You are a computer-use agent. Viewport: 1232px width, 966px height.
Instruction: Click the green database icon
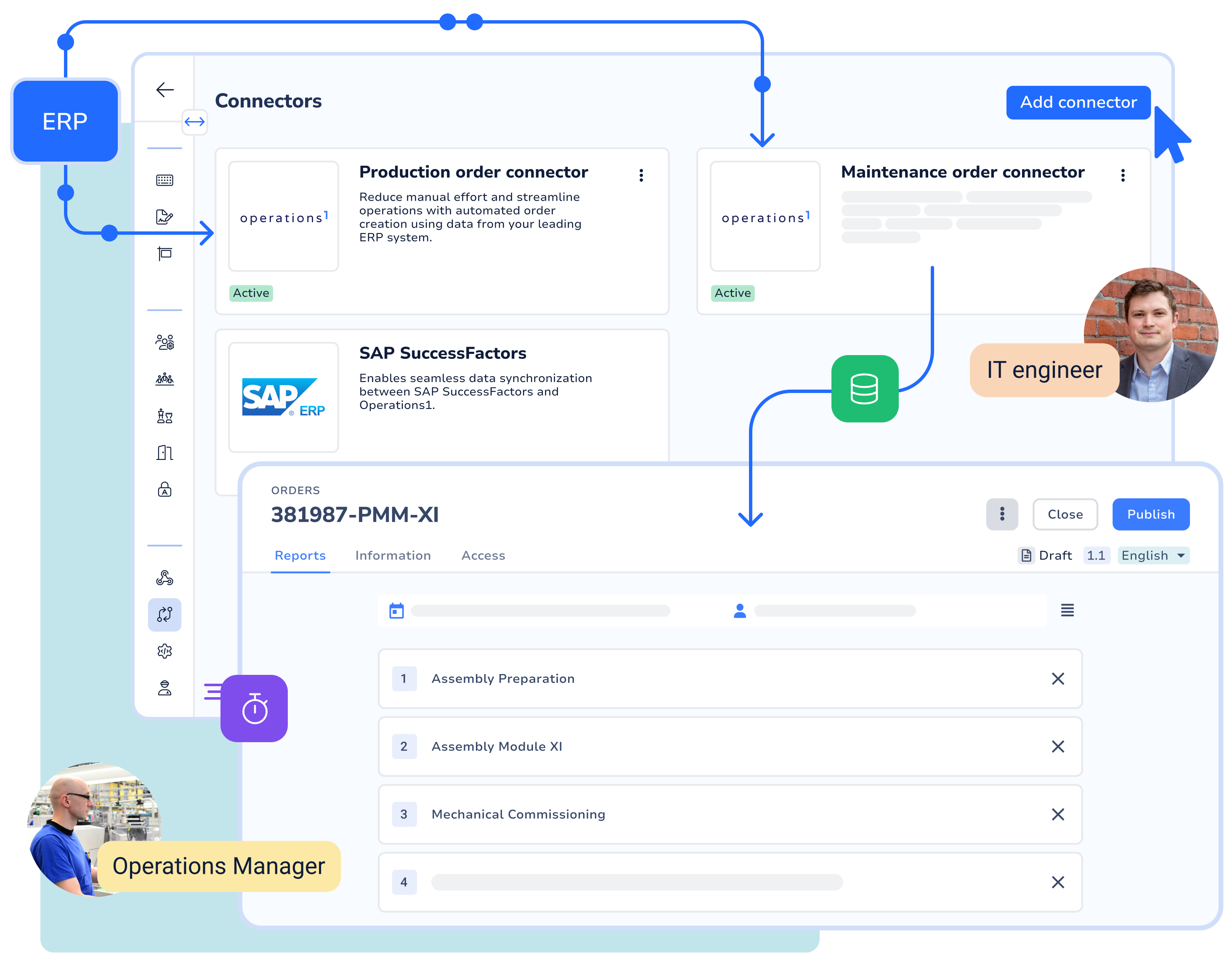point(864,389)
